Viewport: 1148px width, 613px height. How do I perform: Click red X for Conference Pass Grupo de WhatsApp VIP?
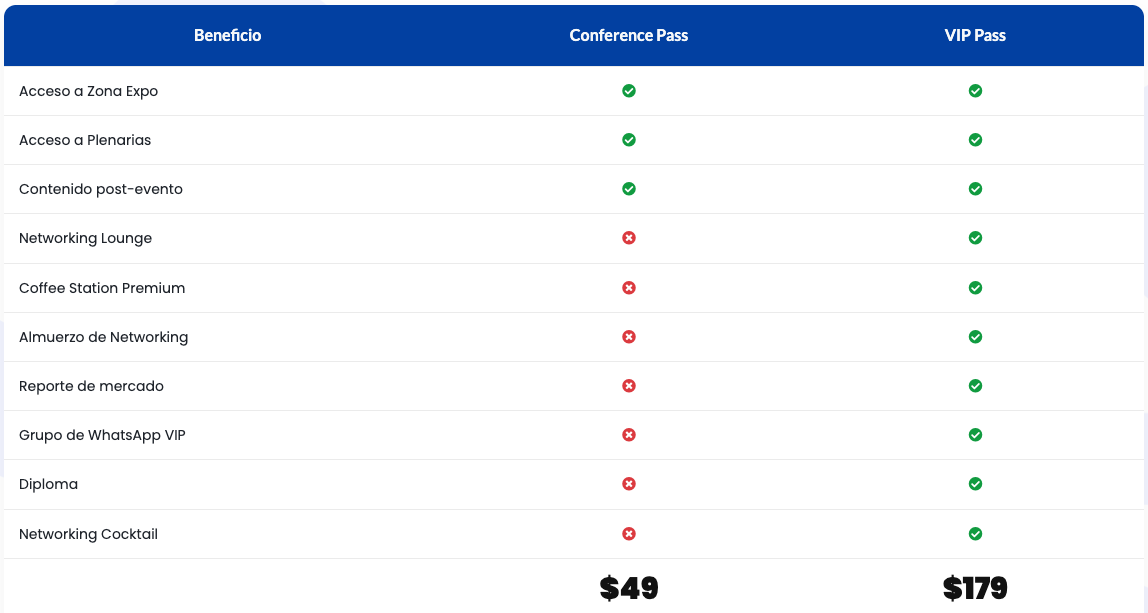(629, 435)
